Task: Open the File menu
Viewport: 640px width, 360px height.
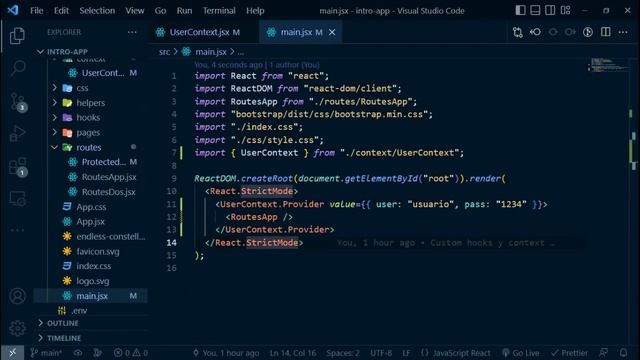Action: [36, 11]
